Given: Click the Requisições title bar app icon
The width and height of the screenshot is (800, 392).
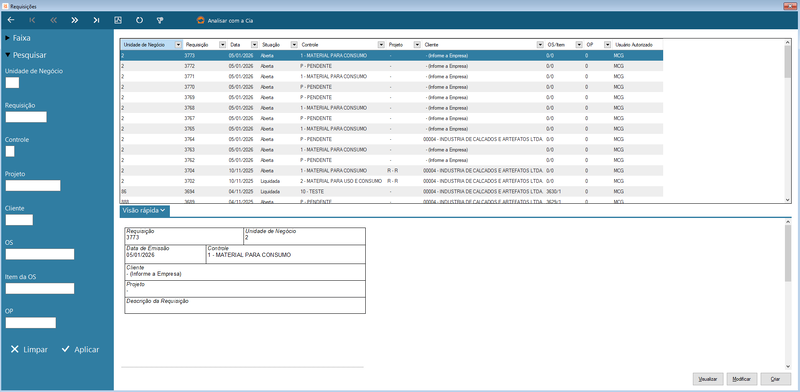Looking at the screenshot, I should (6, 6).
